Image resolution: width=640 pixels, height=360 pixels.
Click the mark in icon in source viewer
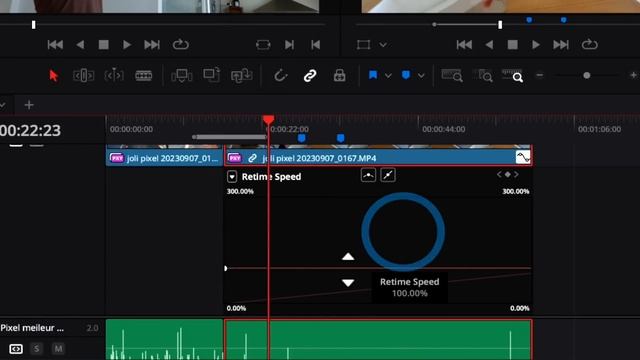[x=289, y=44]
